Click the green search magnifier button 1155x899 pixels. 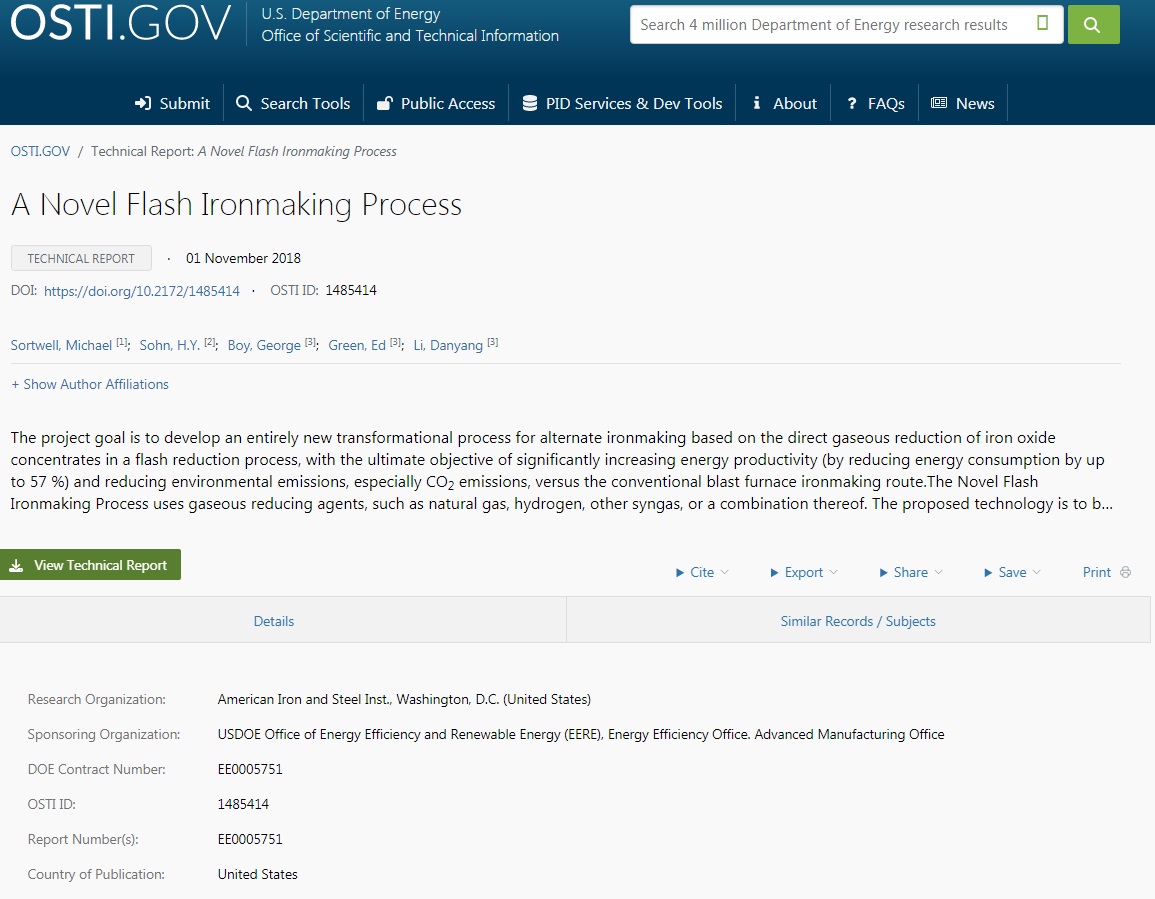1093,24
